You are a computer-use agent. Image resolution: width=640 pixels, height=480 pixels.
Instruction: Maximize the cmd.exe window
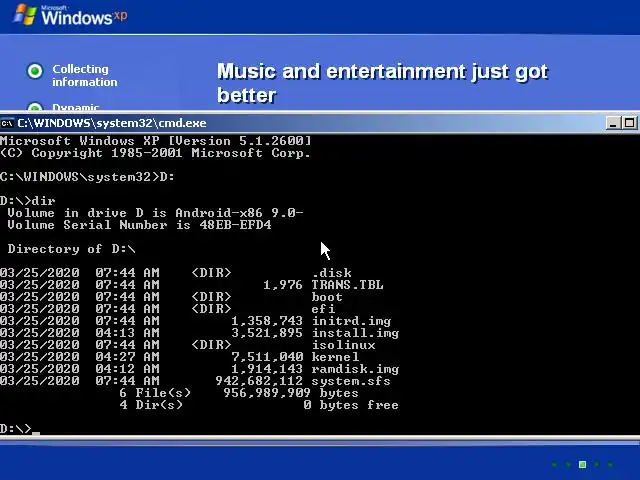tap(629, 123)
